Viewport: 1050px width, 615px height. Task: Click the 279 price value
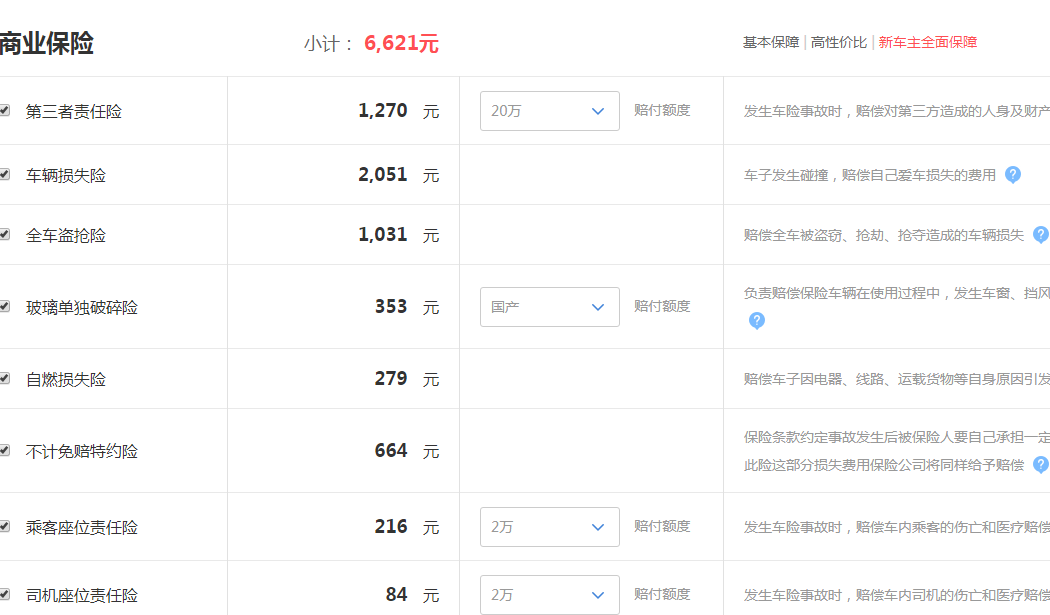pos(391,379)
